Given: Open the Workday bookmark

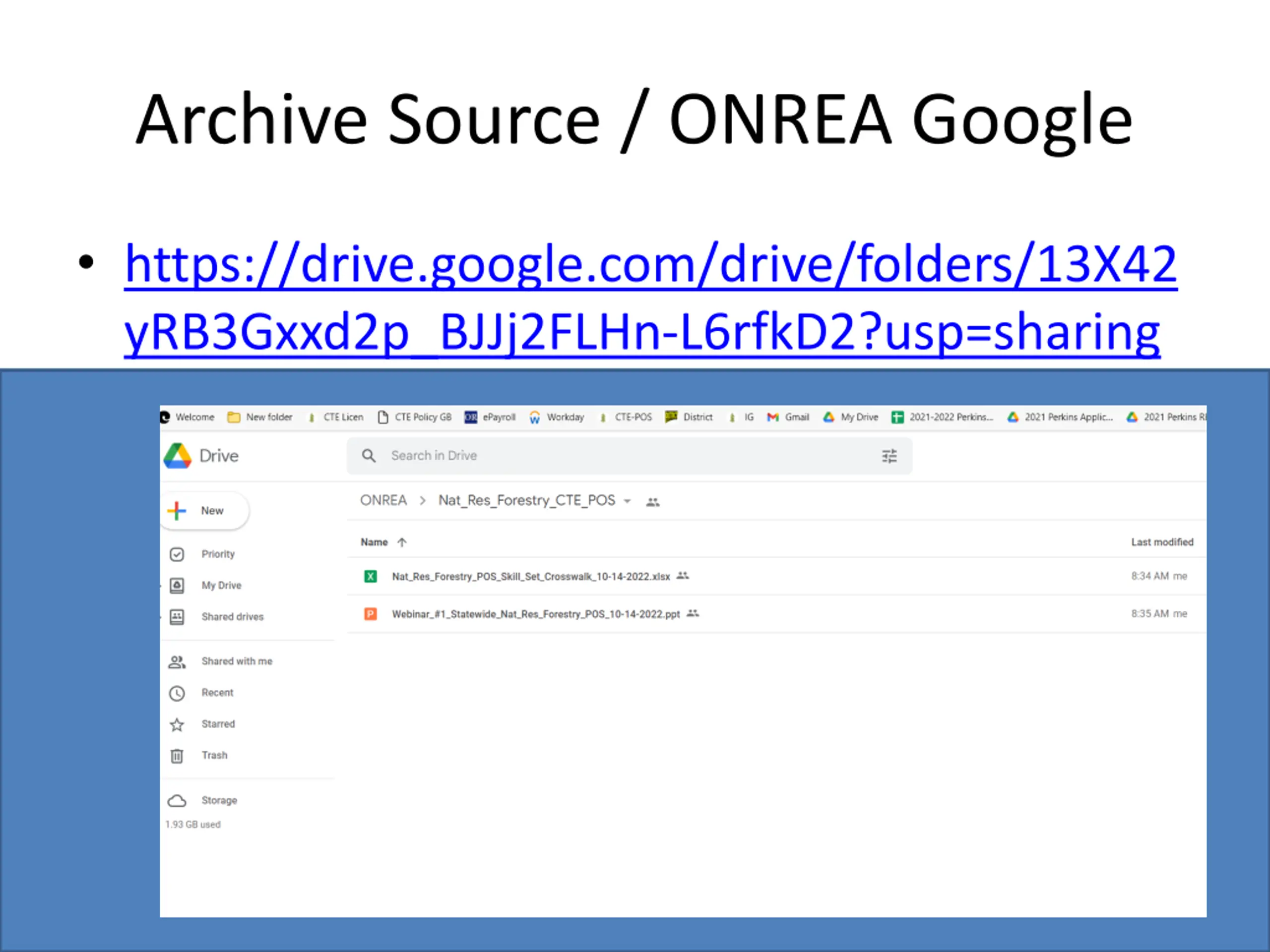Looking at the screenshot, I should click(x=557, y=417).
